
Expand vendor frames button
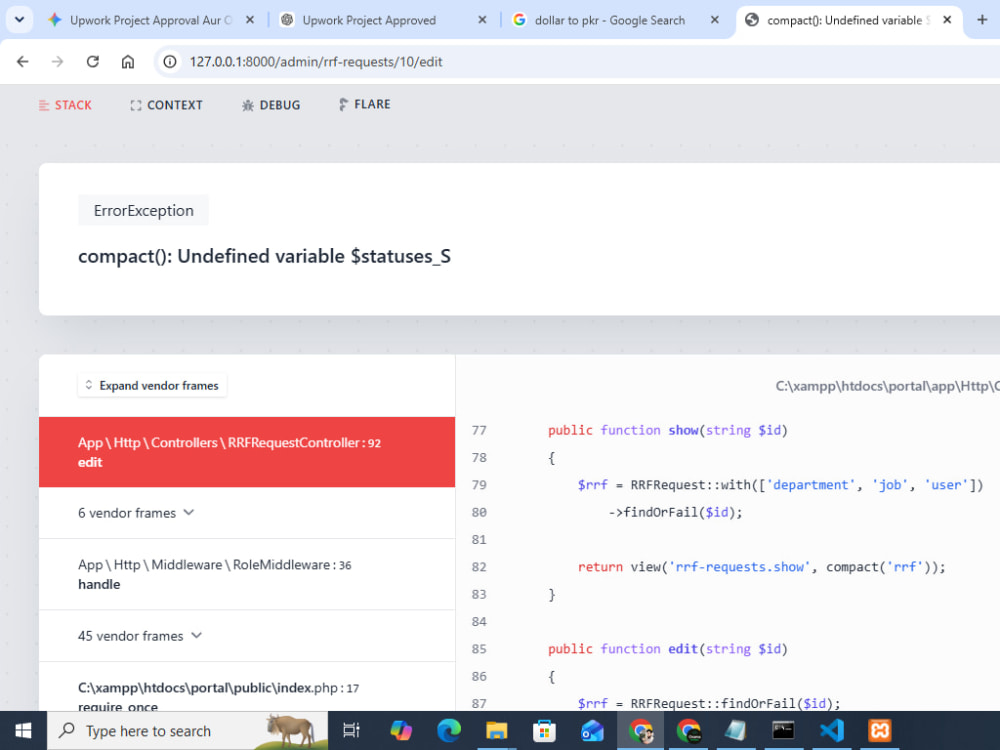(x=152, y=385)
